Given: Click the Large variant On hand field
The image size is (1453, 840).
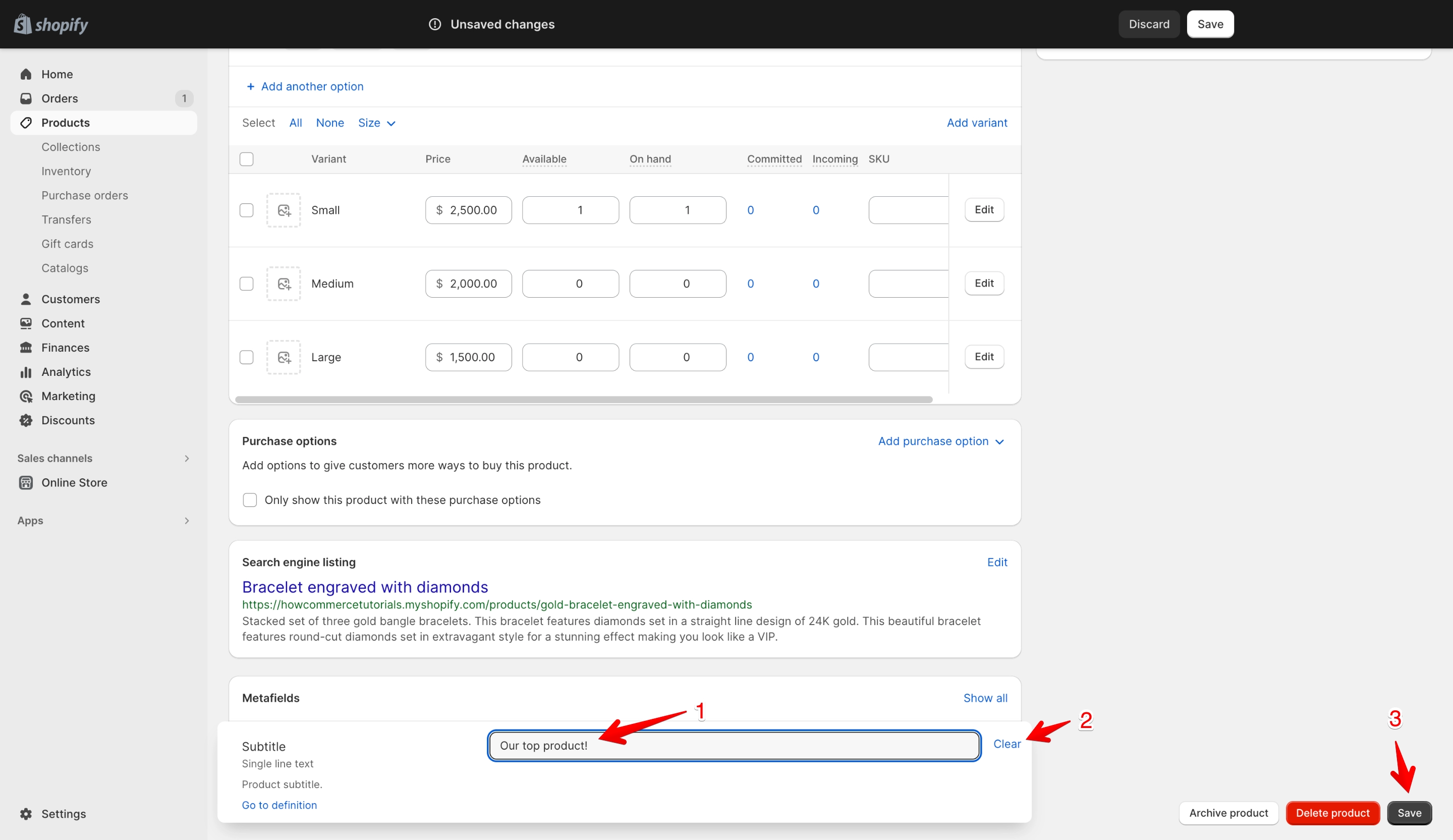Looking at the screenshot, I should (x=678, y=358).
